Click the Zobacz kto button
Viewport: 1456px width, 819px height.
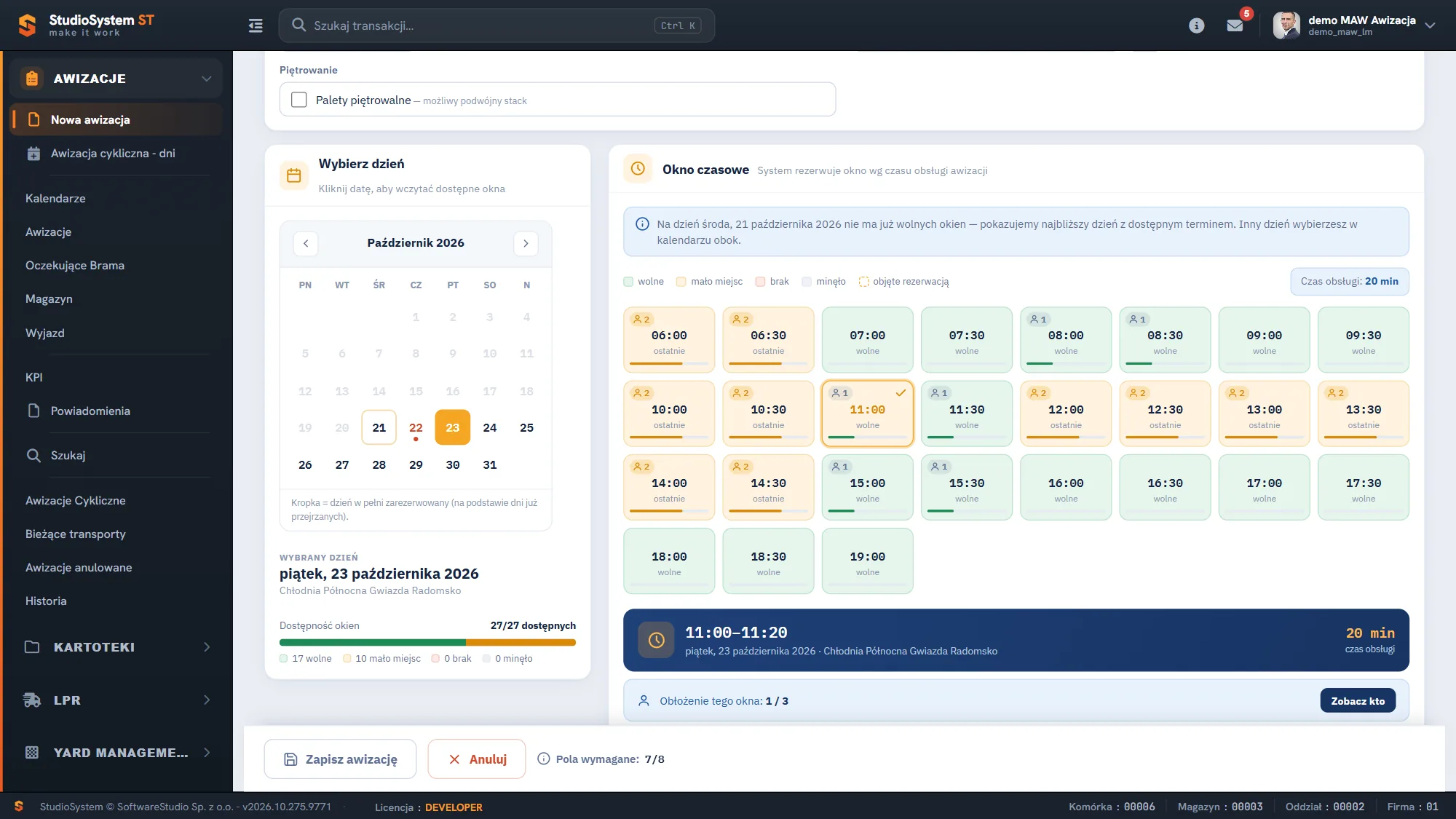pyautogui.click(x=1358, y=701)
